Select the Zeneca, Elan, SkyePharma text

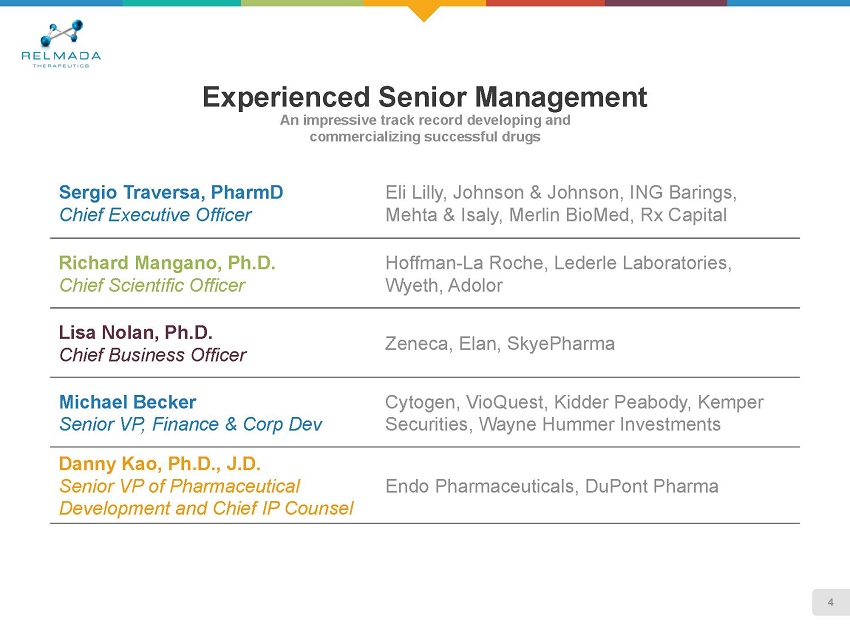(499, 344)
